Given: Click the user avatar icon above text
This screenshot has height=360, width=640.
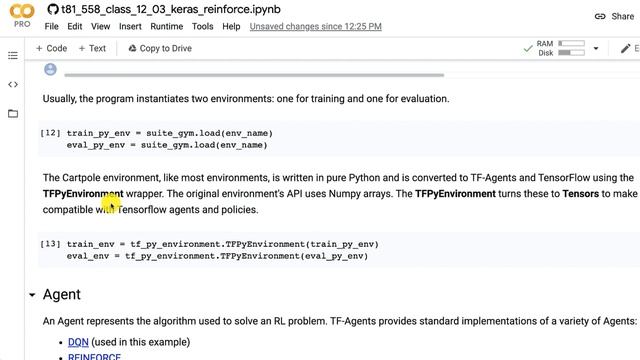Looking at the screenshot, I should coord(50,69).
